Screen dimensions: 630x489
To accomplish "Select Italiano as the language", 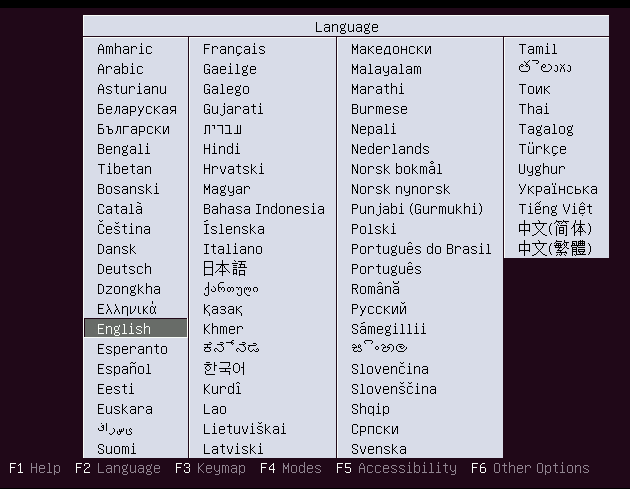I will (x=233, y=249).
